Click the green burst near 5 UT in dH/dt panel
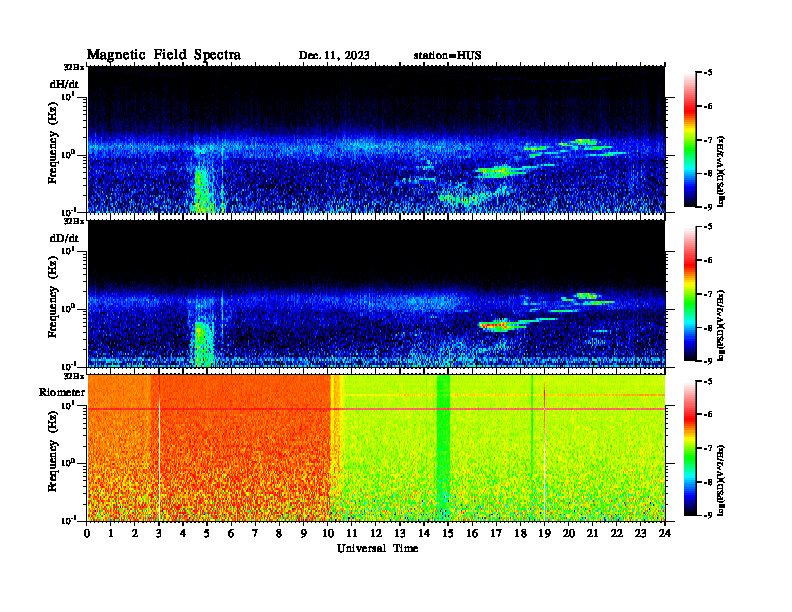The height and width of the screenshot is (612, 792). point(204,191)
